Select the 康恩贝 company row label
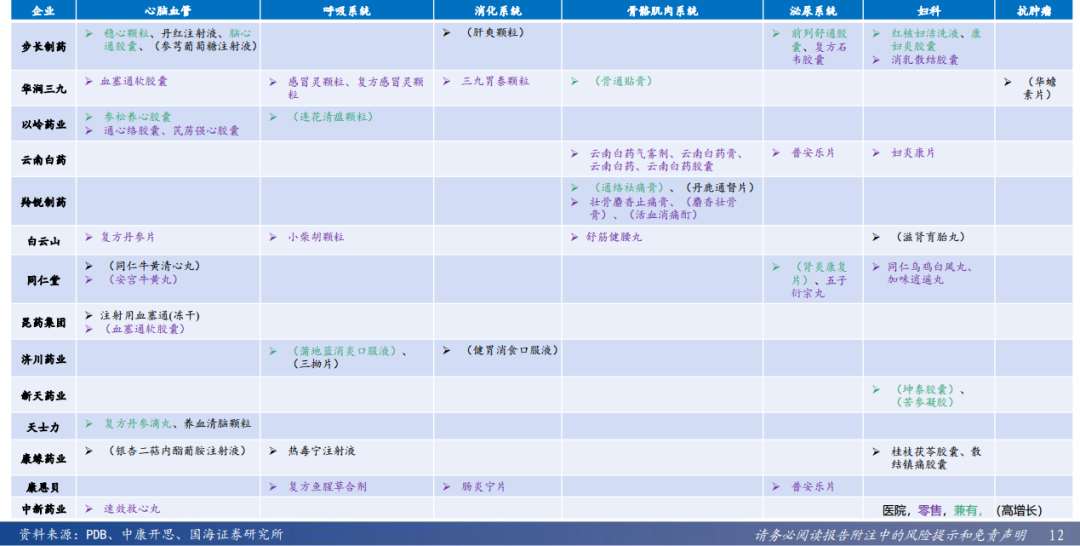 pyautogui.click(x=43, y=487)
